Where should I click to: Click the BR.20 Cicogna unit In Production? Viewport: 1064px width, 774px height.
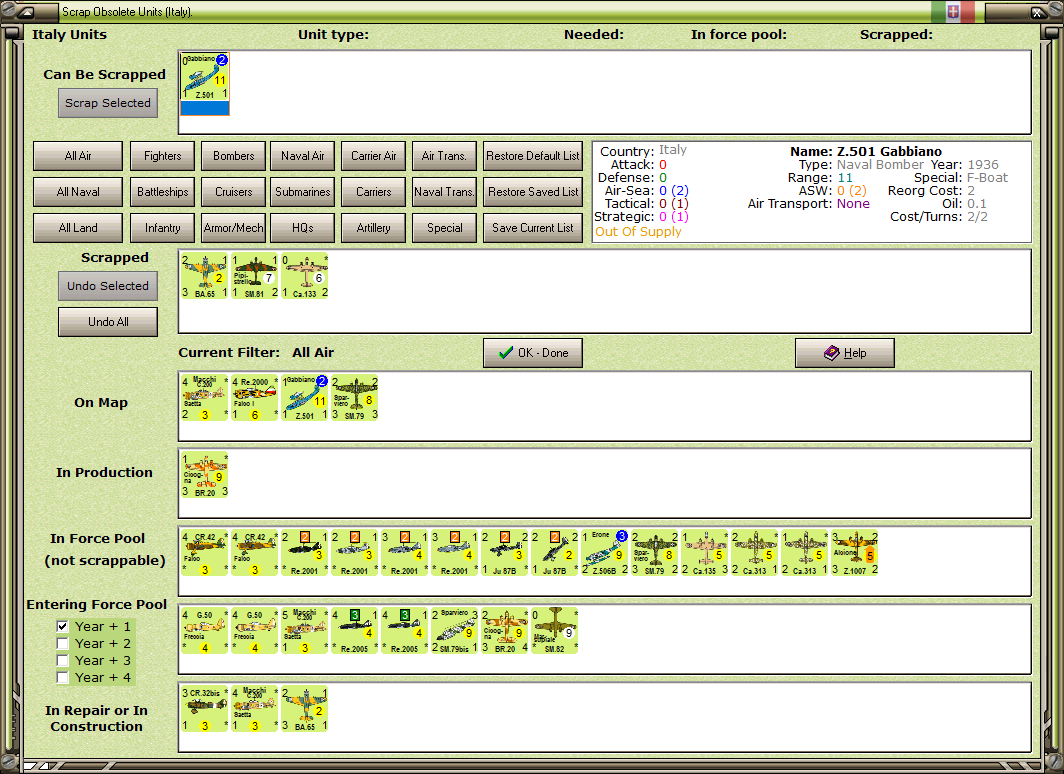(x=205, y=475)
